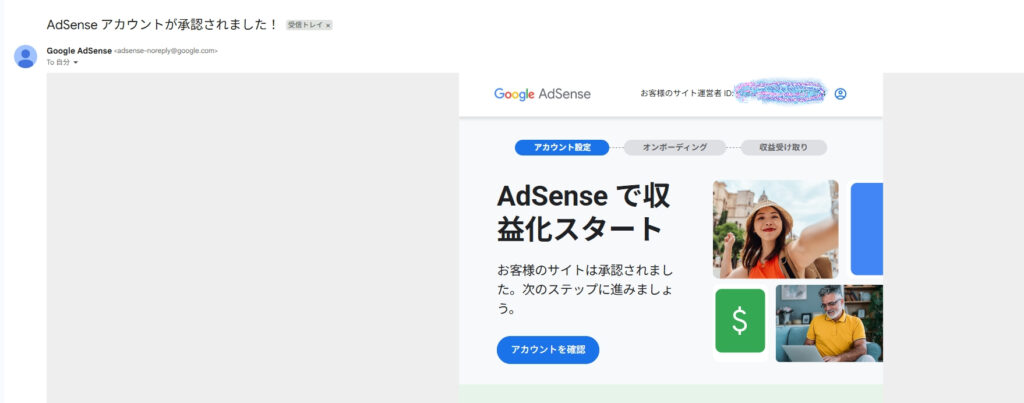Image resolution: width=1024 pixels, height=403 pixels.
Task: Select the アカウント設定 step
Action: 562,148
